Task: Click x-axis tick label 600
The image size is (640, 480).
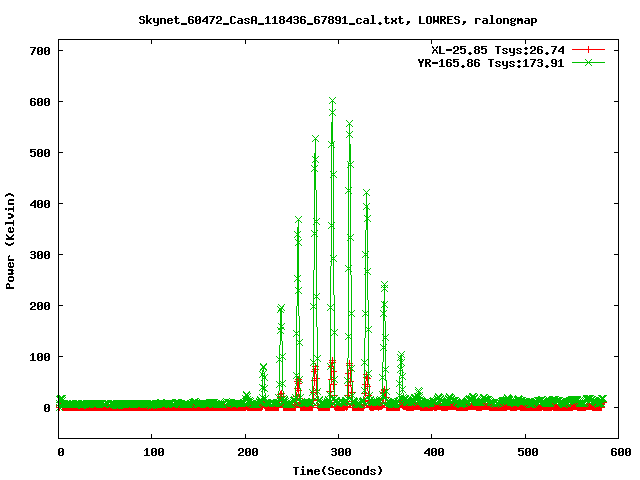Action: pos(621,452)
